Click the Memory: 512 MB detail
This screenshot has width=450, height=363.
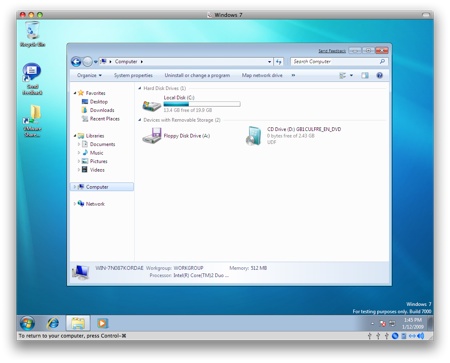(x=248, y=268)
